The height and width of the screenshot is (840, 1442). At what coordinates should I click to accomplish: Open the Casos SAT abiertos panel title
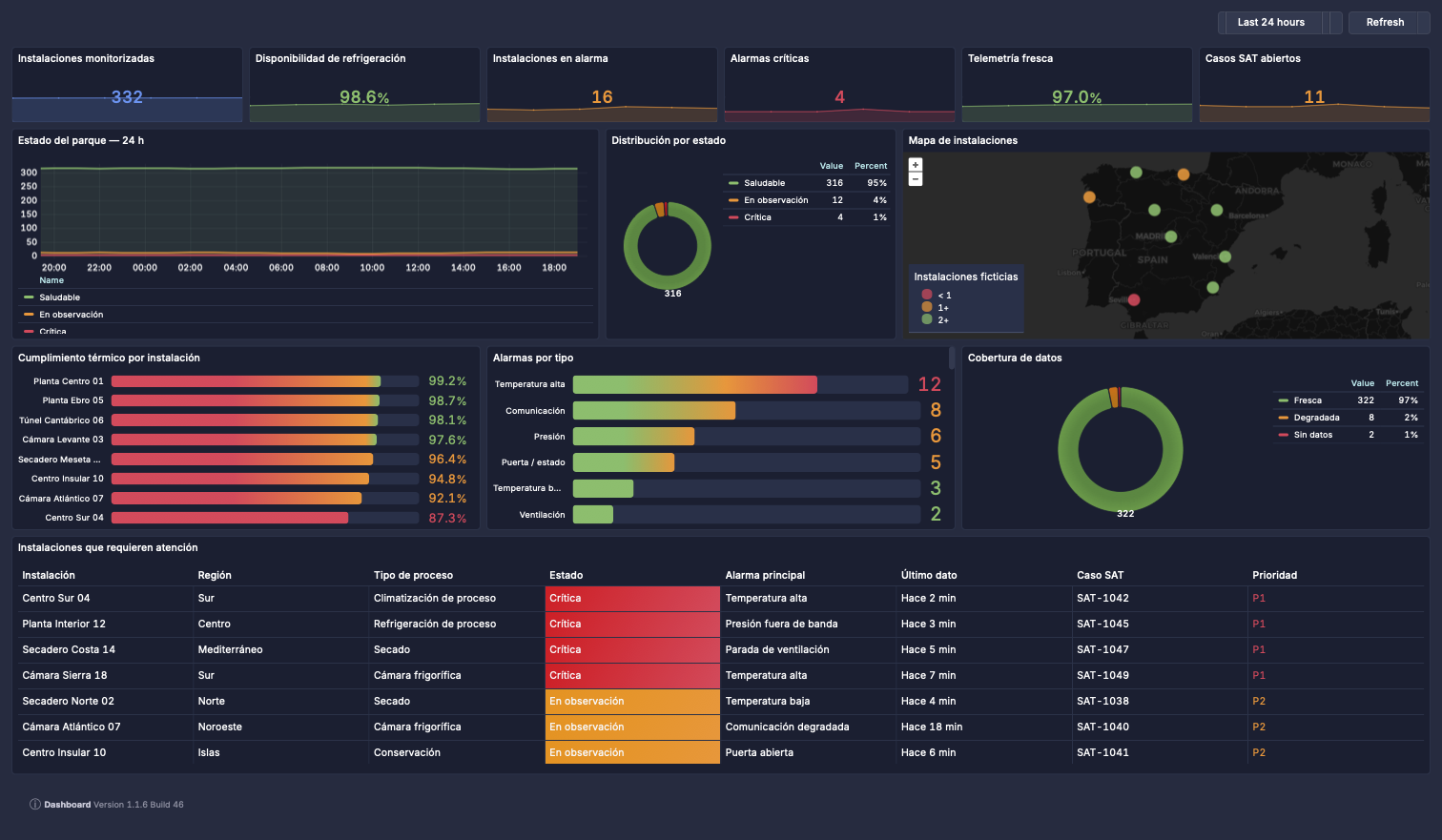[x=1252, y=58]
